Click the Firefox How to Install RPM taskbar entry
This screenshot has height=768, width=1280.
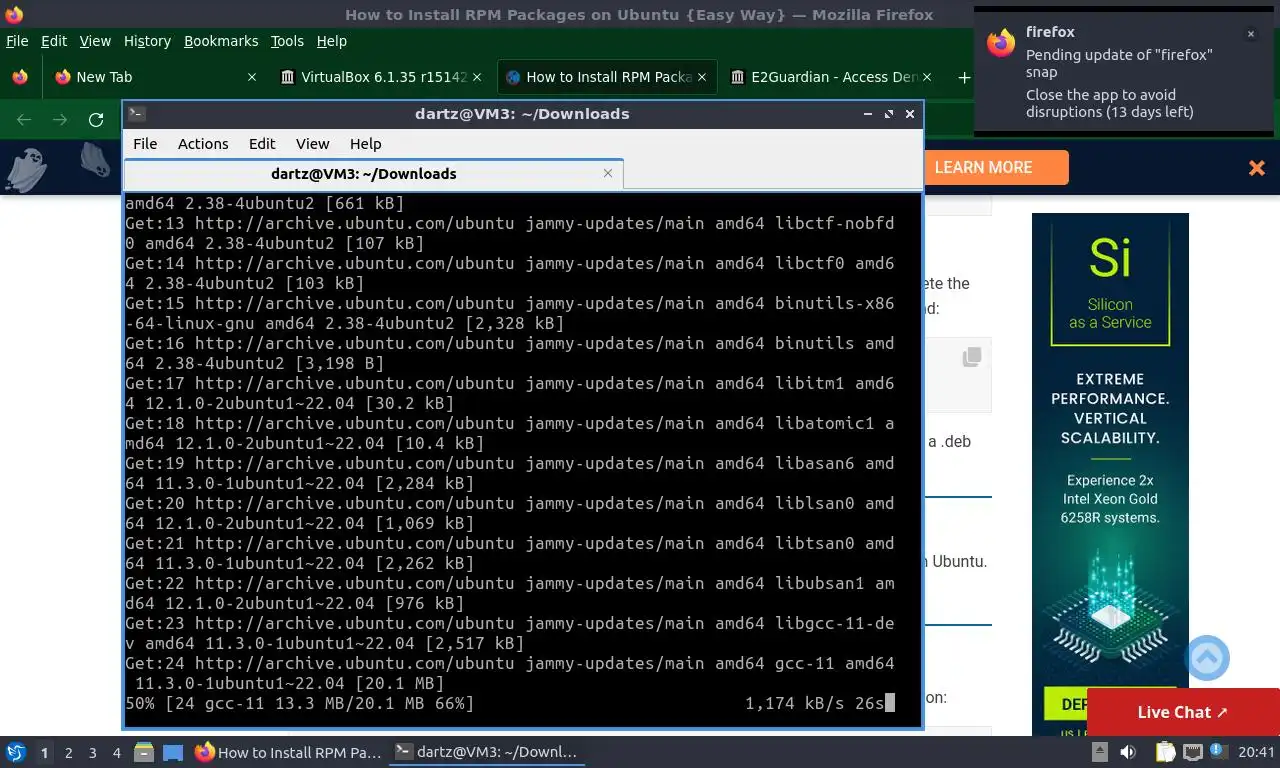tap(288, 752)
